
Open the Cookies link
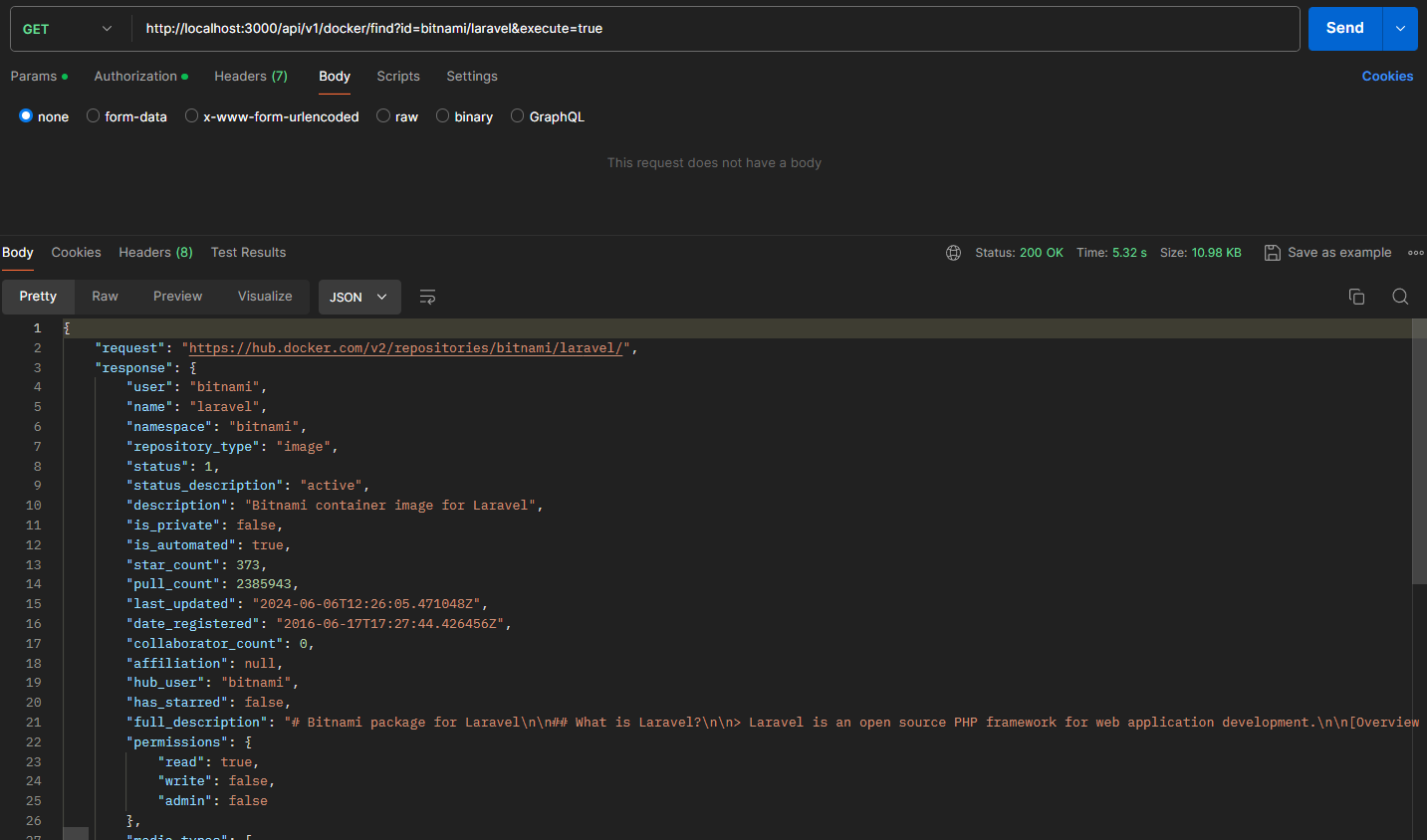coord(1387,77)
